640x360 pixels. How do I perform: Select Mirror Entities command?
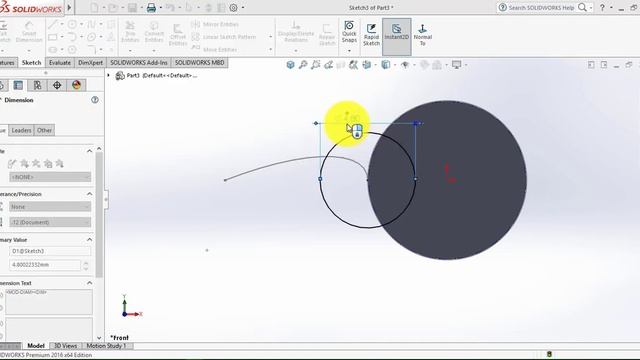[215, 24]
